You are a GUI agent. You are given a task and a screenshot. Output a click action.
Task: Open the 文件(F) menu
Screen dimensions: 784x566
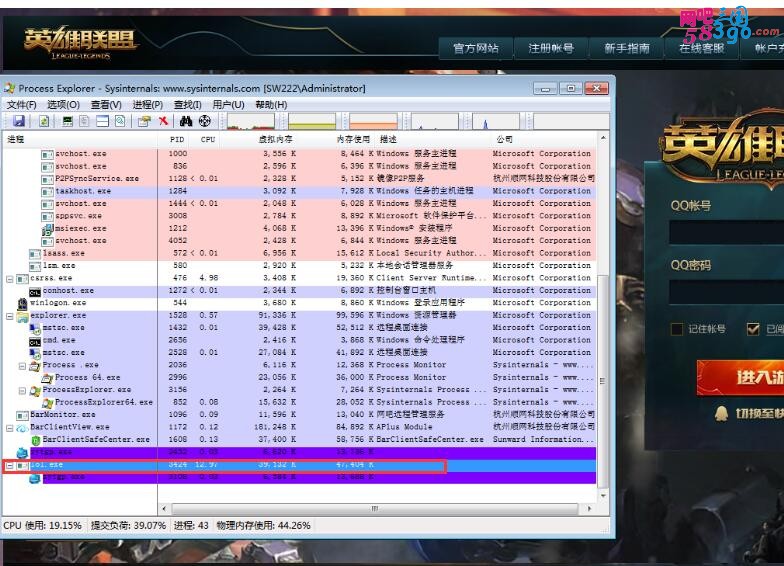click(22, 104)
